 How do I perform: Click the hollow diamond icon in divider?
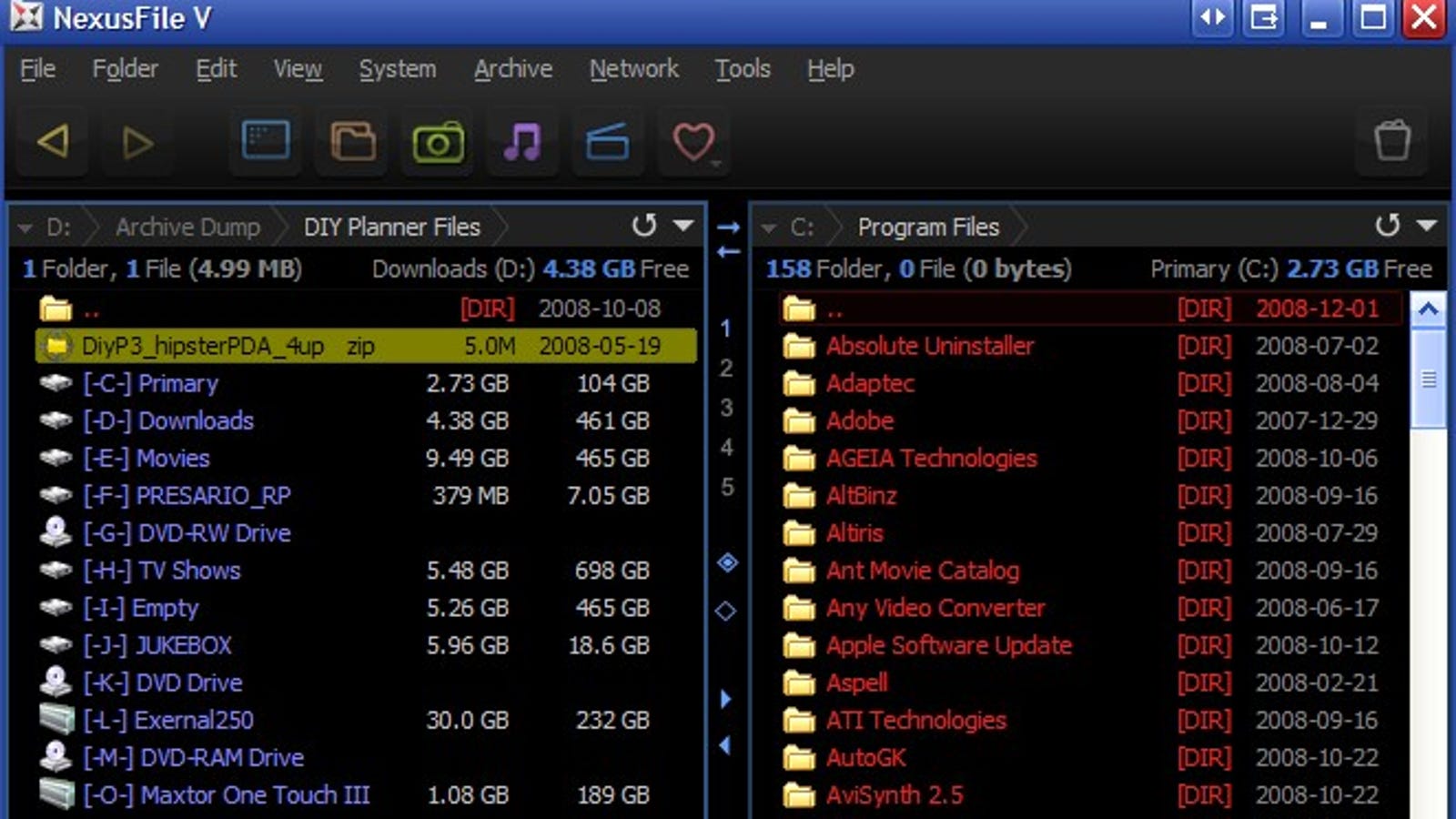tap(725, 611)
